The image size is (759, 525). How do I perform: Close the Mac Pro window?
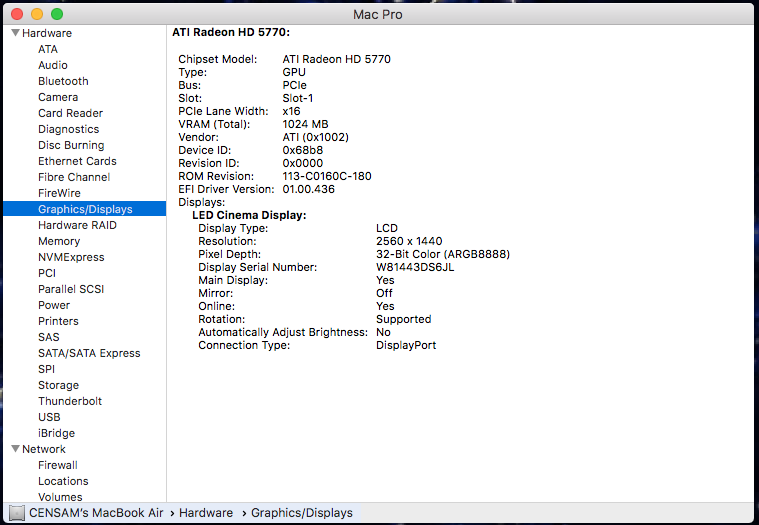(17, 14)
